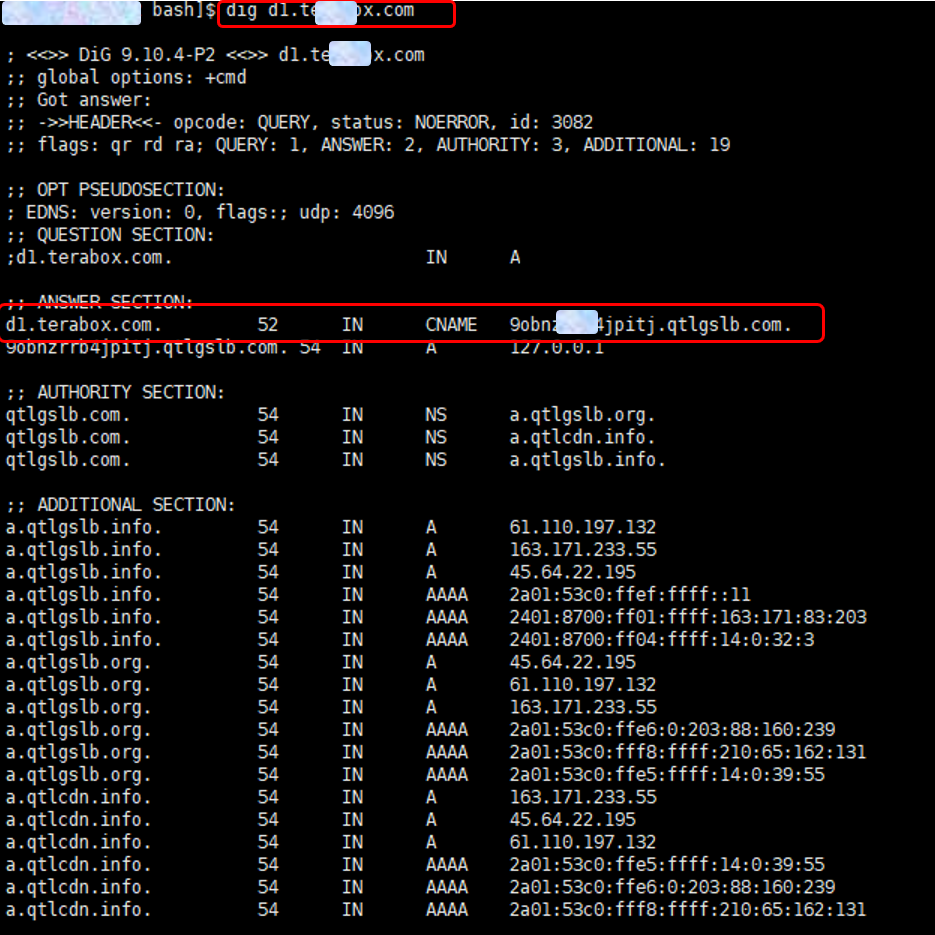Click 'd1.terabox.com.' in the CNAME answer row
Viewport: 935px width, 935px height.
[x=83, y=325]
